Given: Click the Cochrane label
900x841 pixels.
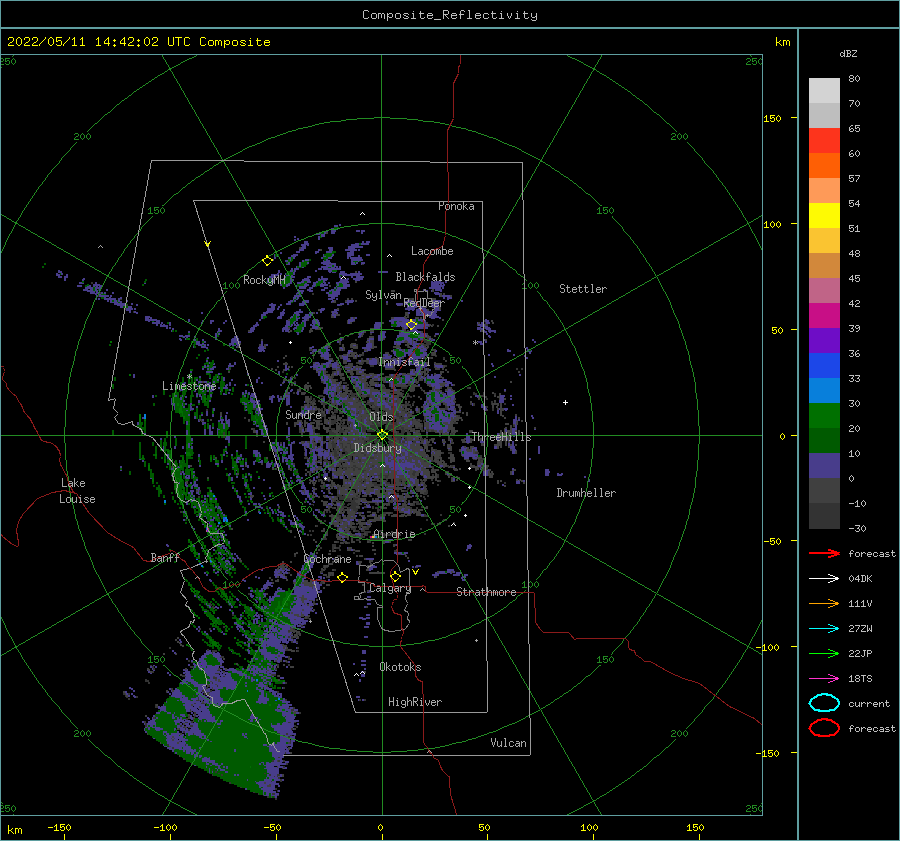Looking at the screenshot, I should (x=327, y=559).
